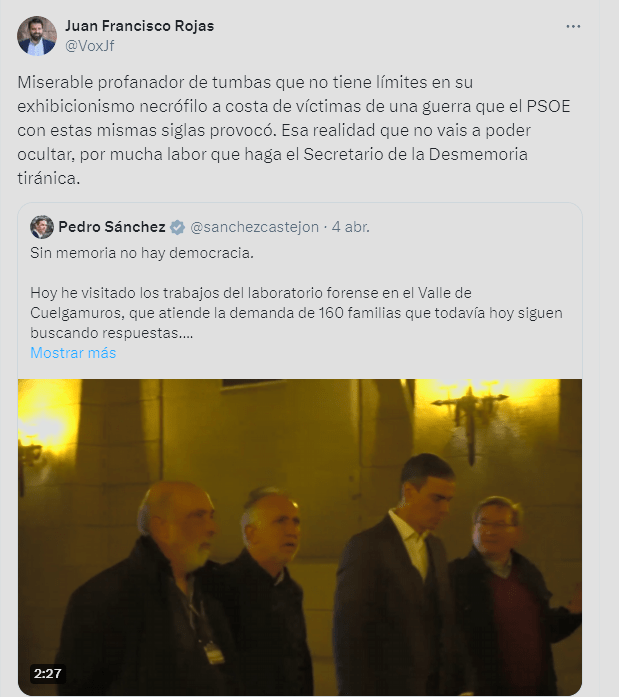Open the three-dot more options menu
This screenshot has height=697, width=619.
tap(573, 27)
